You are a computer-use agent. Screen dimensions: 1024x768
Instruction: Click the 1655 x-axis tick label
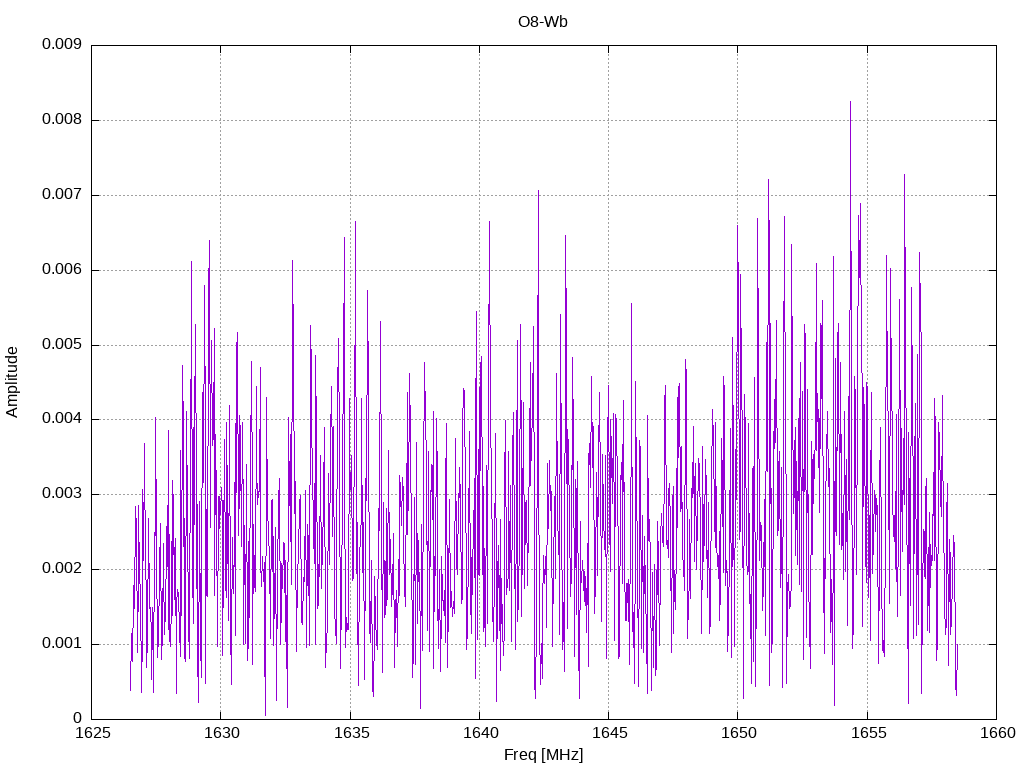867,733
